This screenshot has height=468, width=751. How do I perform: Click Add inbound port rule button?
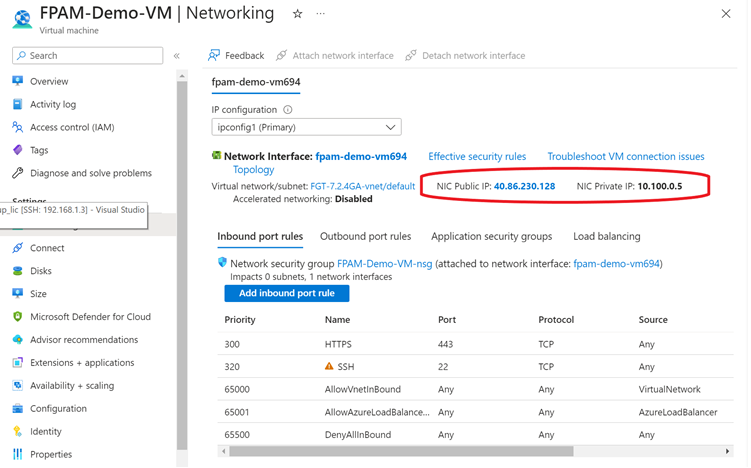click(x=286, y=293)
